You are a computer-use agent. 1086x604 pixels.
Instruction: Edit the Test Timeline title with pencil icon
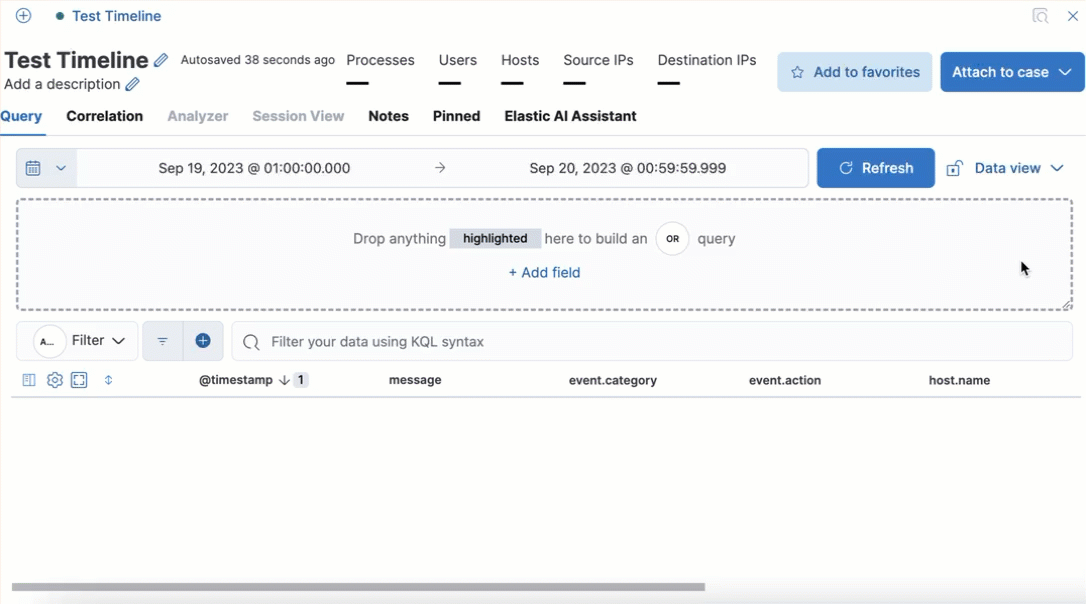tap(162, 60)
